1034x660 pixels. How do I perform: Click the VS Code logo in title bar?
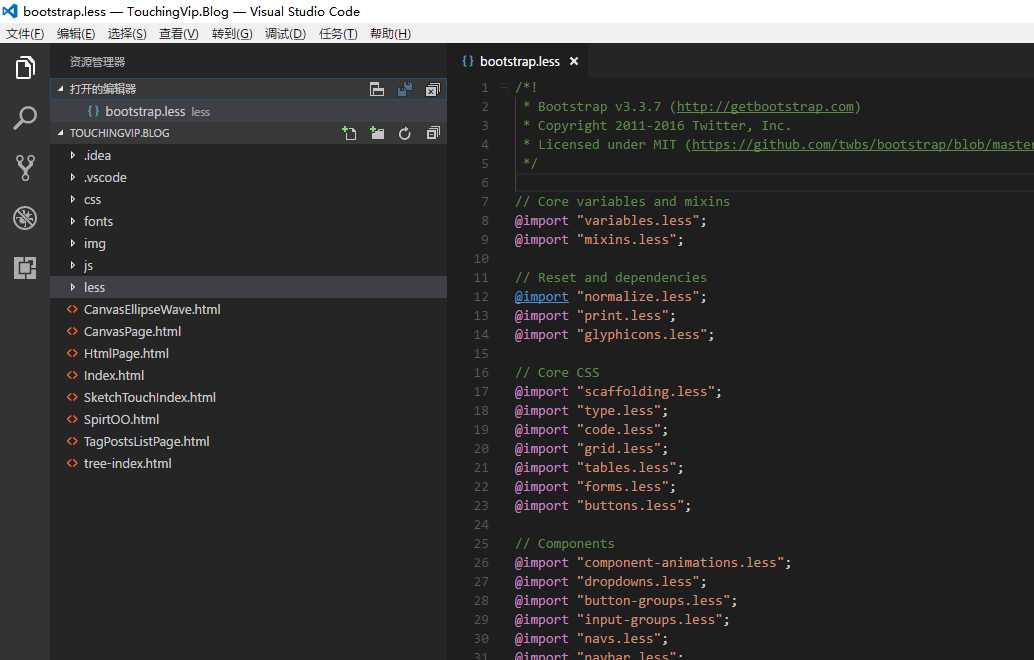10,11
